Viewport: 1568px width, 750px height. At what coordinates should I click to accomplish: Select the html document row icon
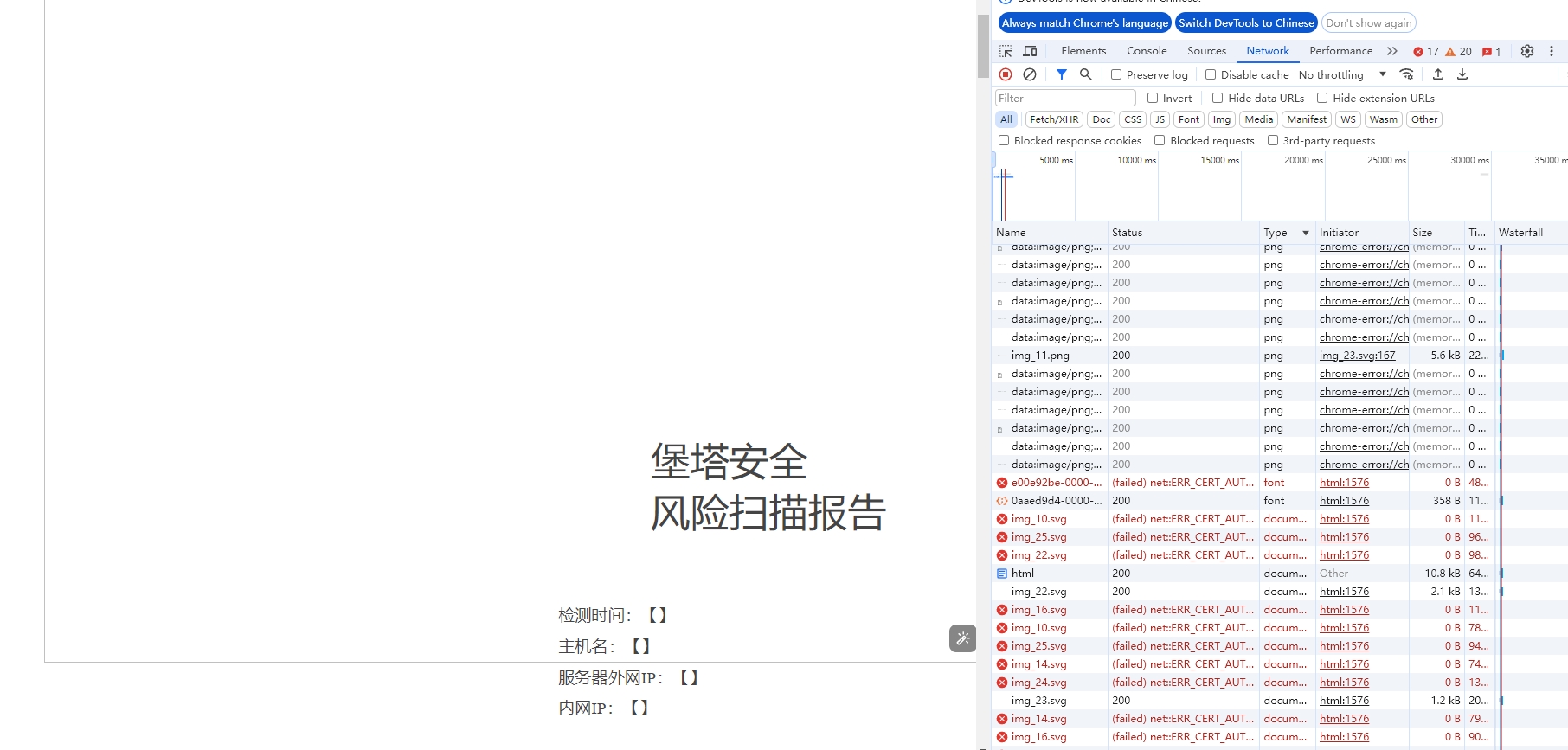tap(1002, 574)
